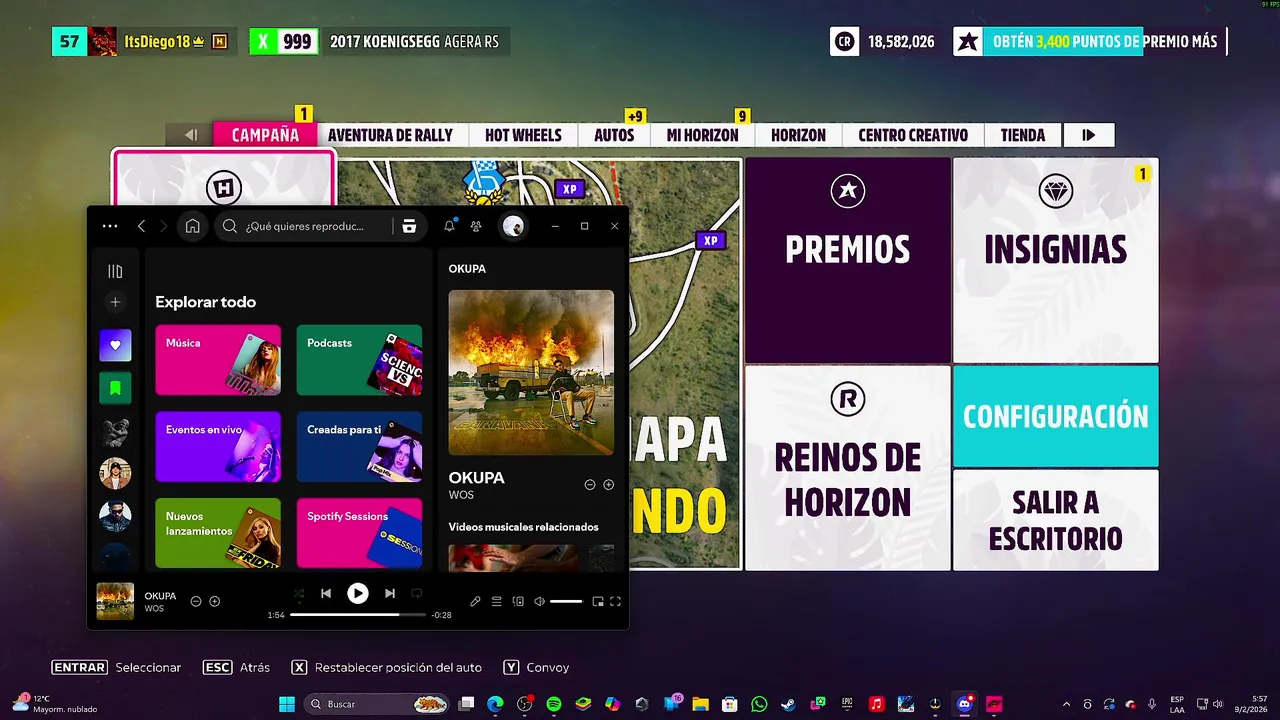Open the CONFIGURACIÓN tile
The width and height of the screenshot is (1280, 720).
point(1056,416)
